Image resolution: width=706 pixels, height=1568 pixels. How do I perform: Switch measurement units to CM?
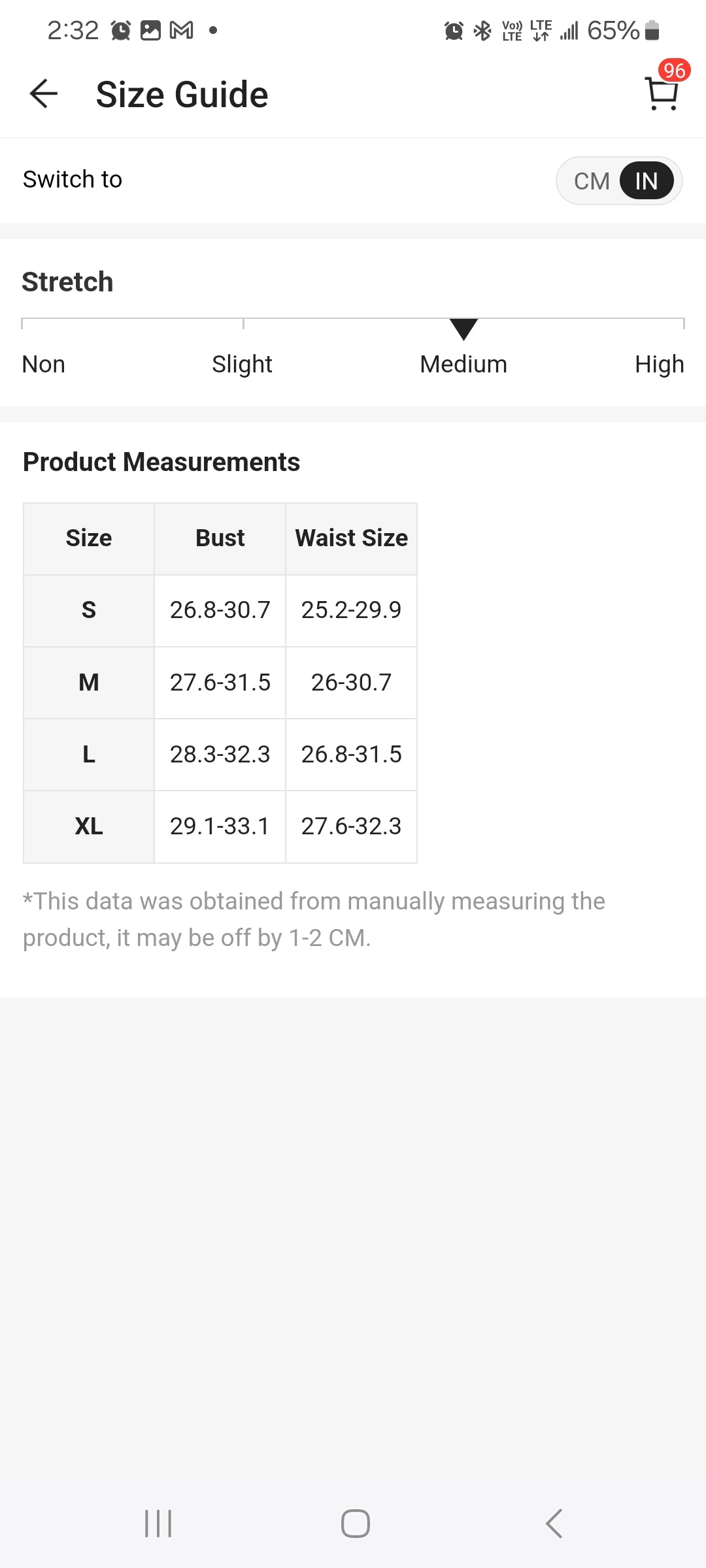591,181
